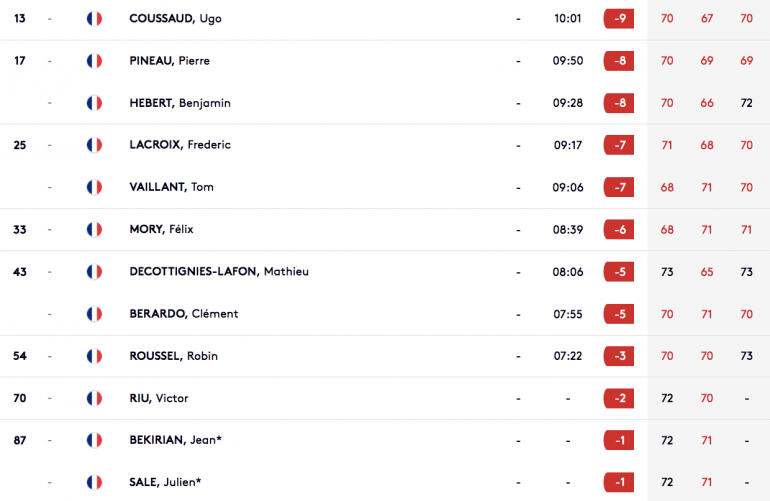Open player profile for BERARDO, Clément
Viewport: 770px width, 501px height.
coord(184,314)
